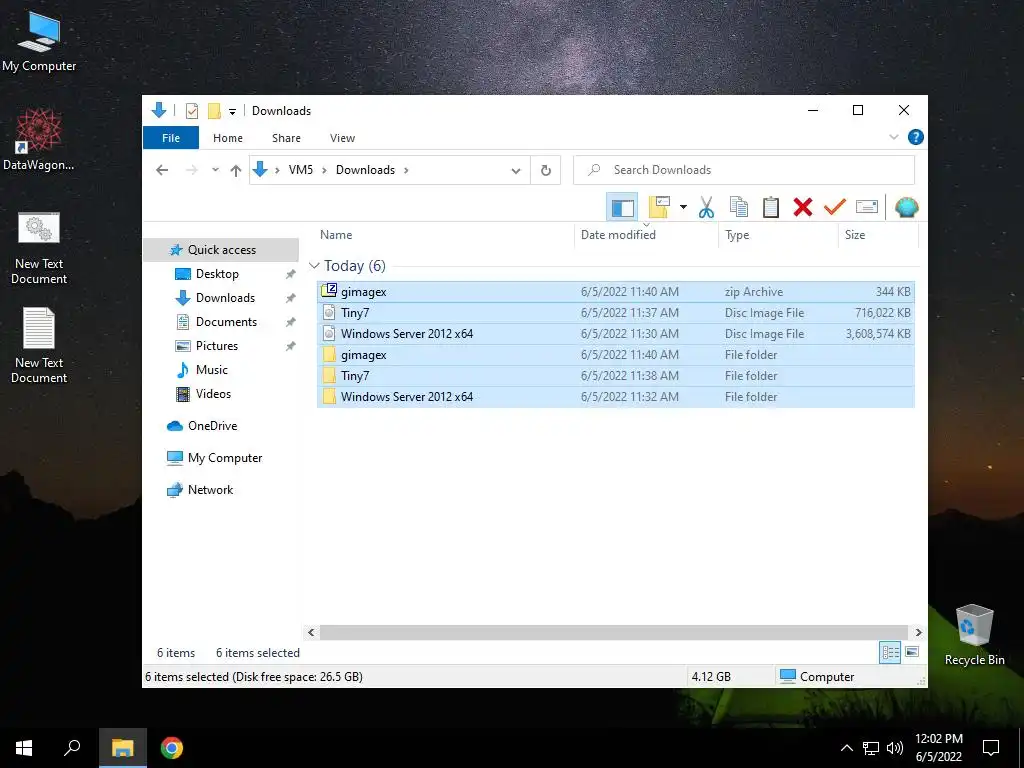
Task: Click the red X Delete icon
Action: 803,207
